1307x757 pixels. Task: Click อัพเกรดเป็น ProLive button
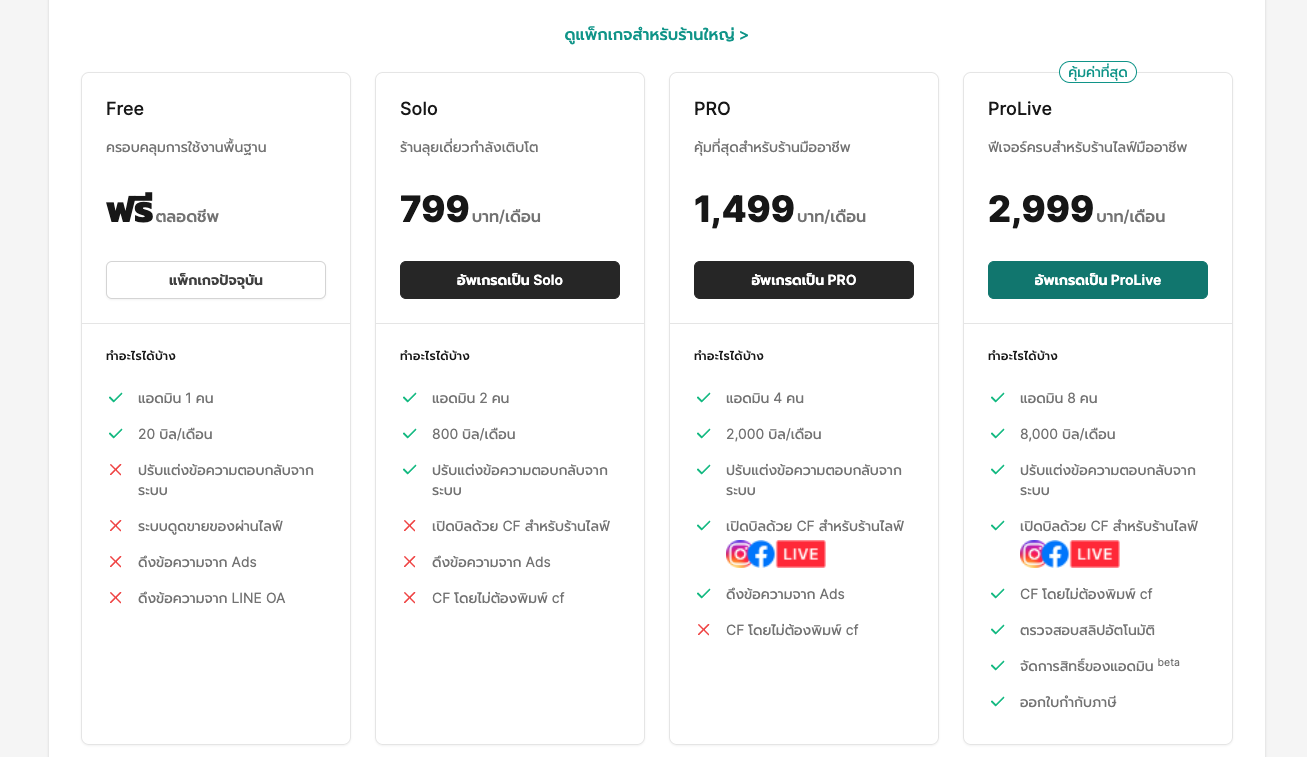tap(1098, 280)
